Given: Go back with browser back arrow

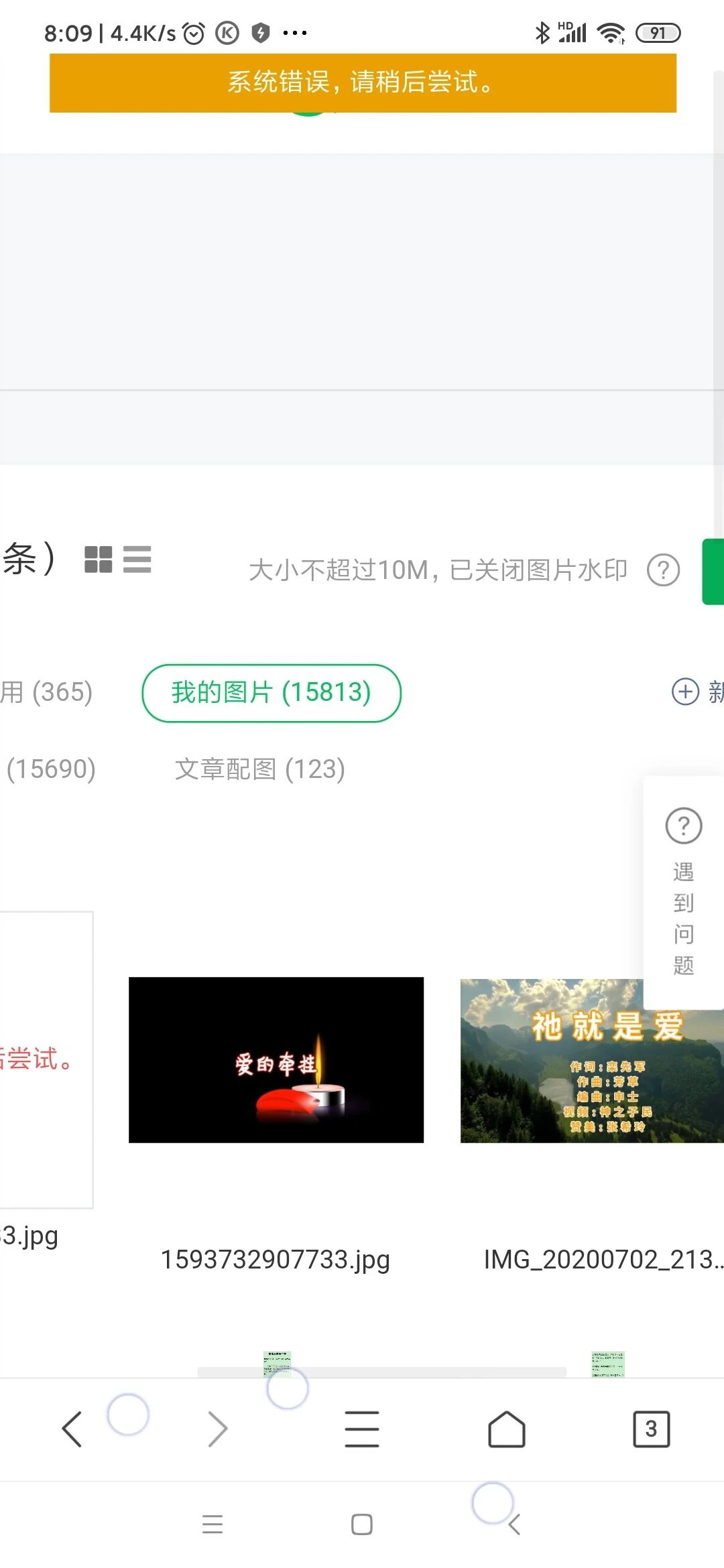Looking at the screenshot, I should [72, 1429].
